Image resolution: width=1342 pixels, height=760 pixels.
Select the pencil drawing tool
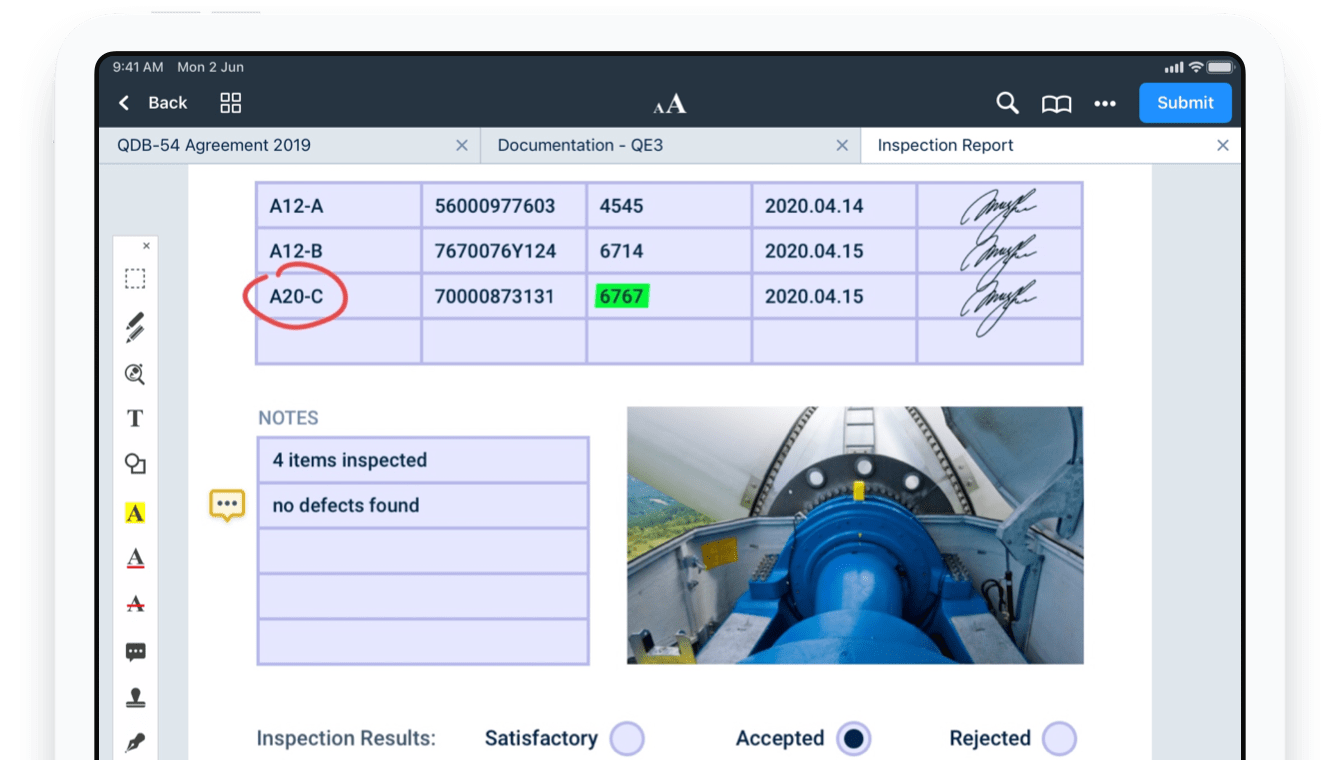click(x=135, y=327)
